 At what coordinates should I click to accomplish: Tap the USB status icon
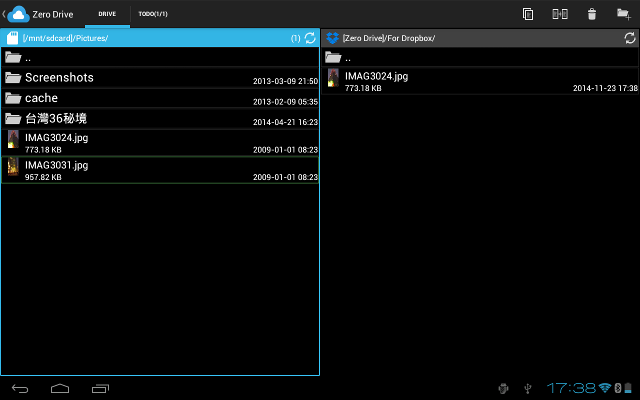pos(528,388)
